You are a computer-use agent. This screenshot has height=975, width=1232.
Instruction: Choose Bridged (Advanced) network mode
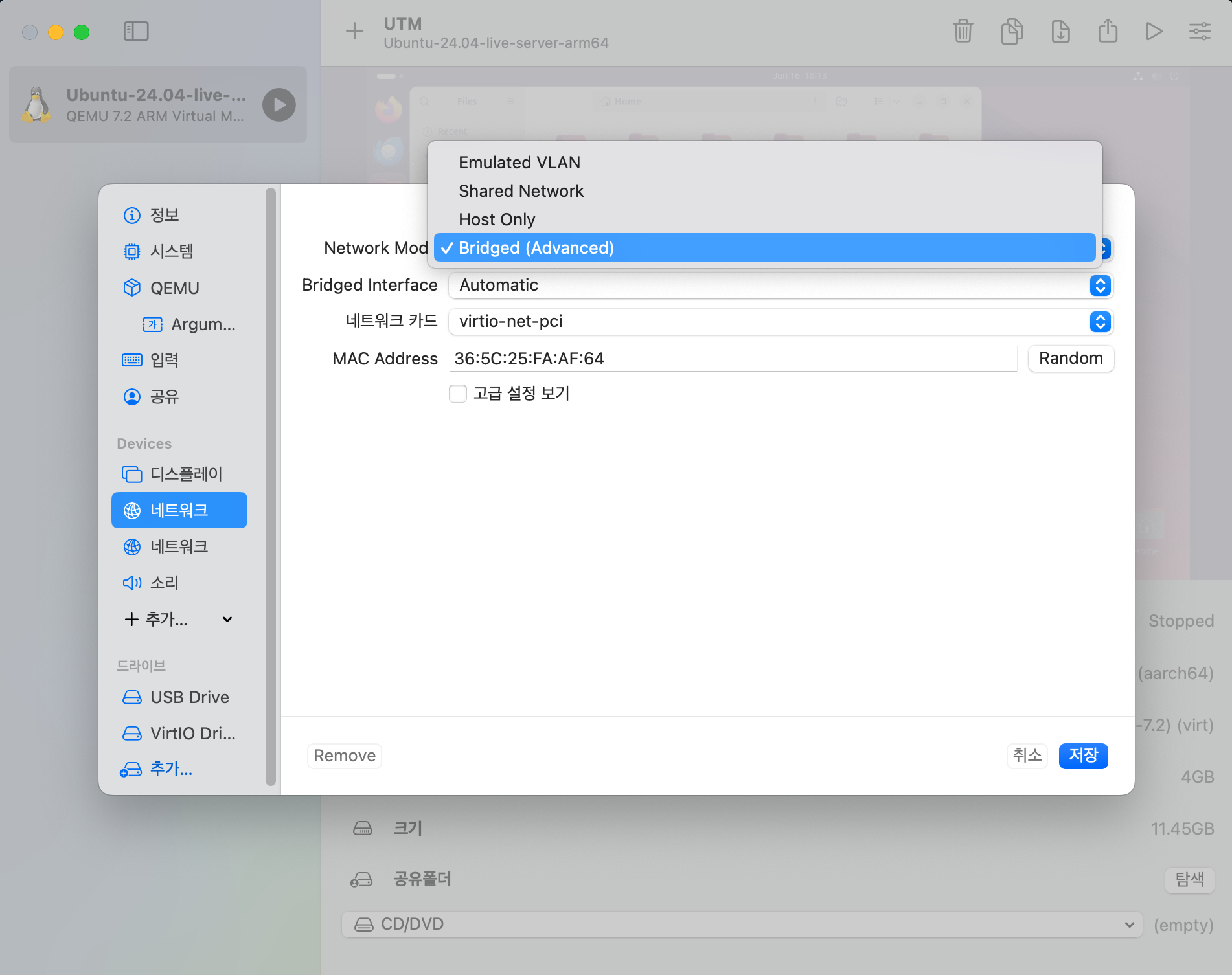pyautogui.click(x=764, y=248)
